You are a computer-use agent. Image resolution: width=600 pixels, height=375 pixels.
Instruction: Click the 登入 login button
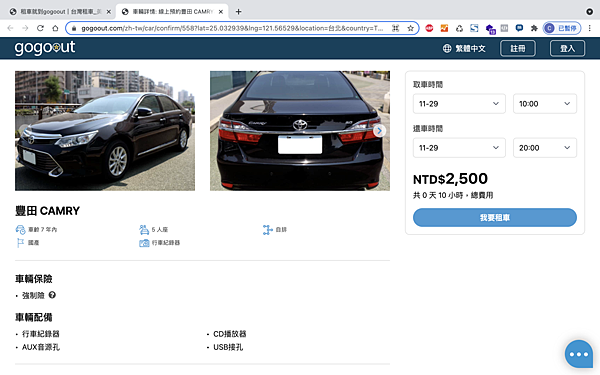(567, 49)
